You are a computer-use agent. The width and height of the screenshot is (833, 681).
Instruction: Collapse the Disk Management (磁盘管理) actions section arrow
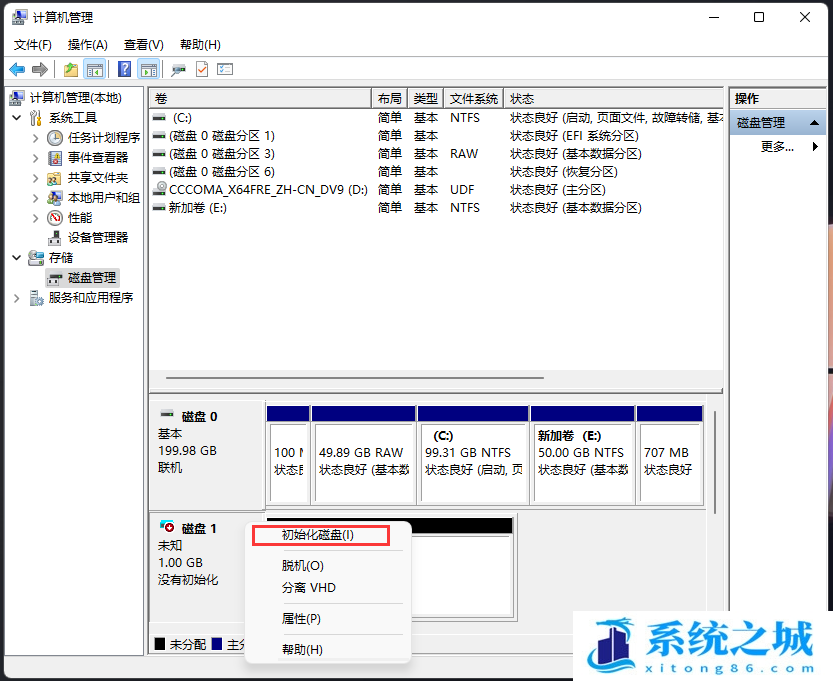click(x=814, y=123)
